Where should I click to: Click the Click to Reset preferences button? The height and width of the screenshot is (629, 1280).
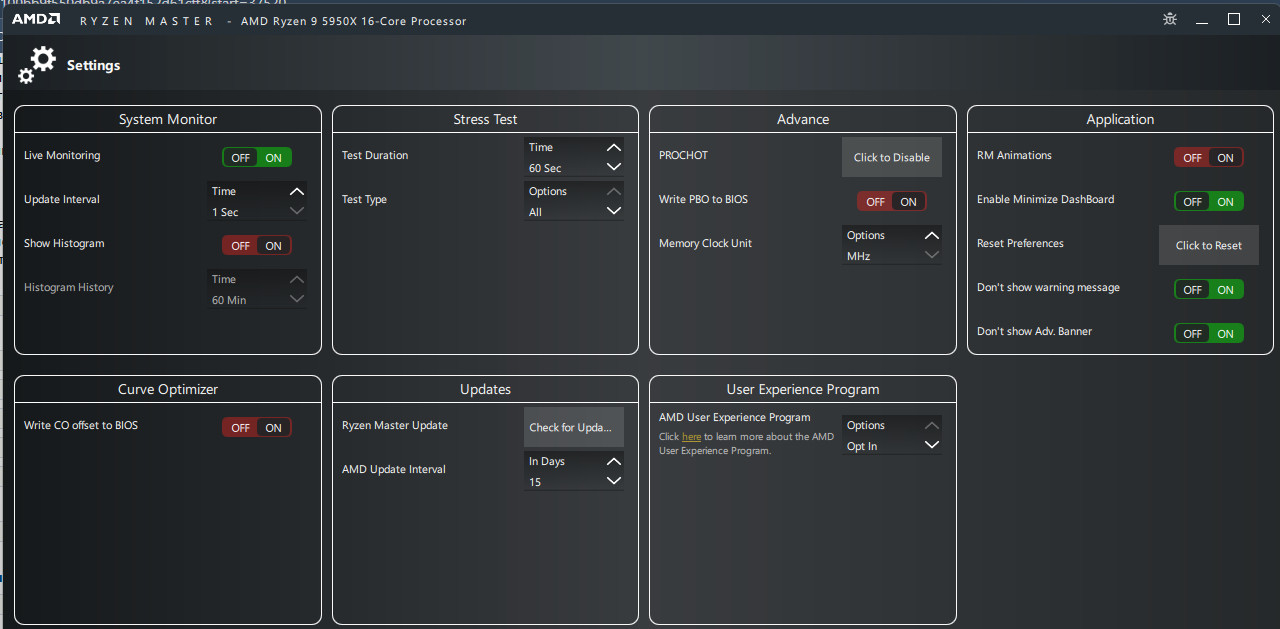1209,245
